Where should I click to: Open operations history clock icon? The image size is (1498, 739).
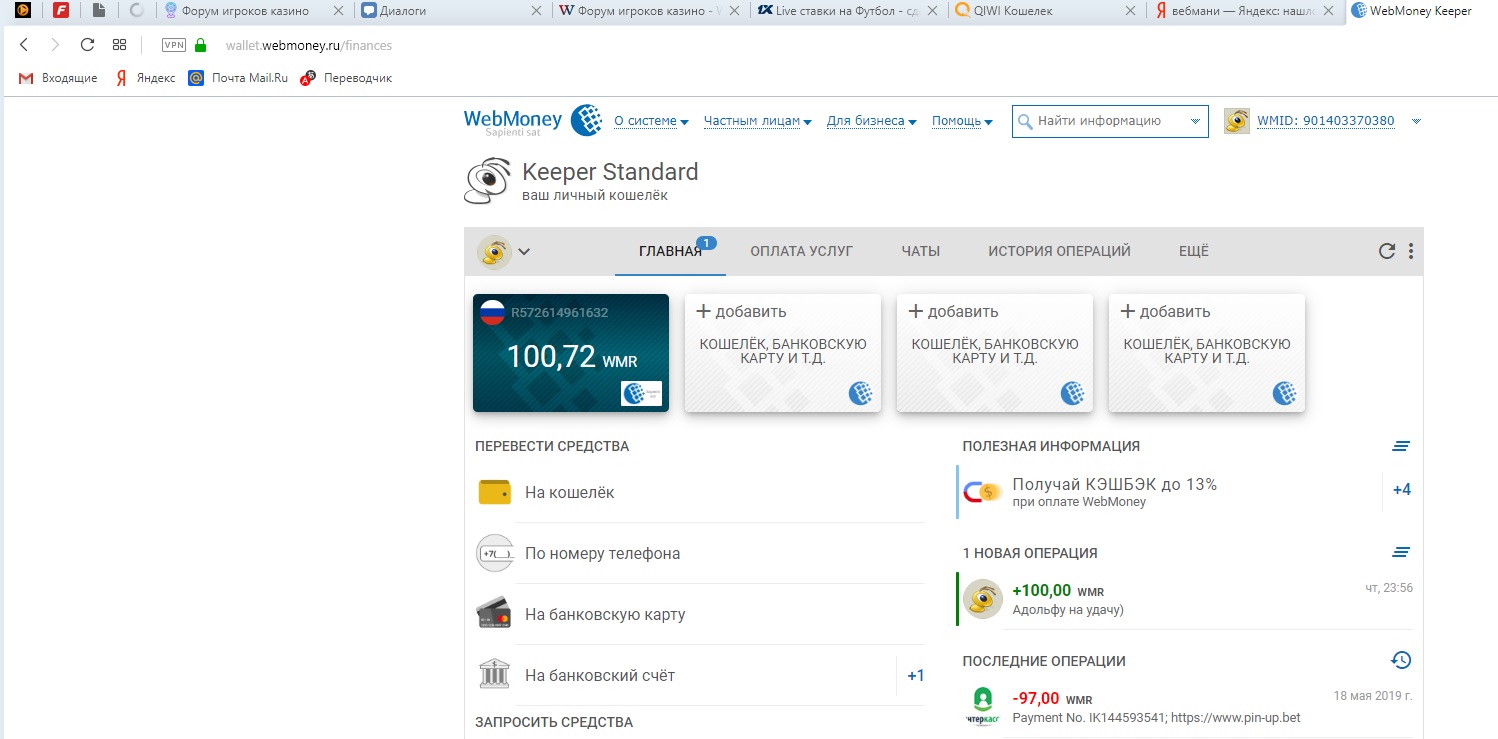(x=1401, y=660)
